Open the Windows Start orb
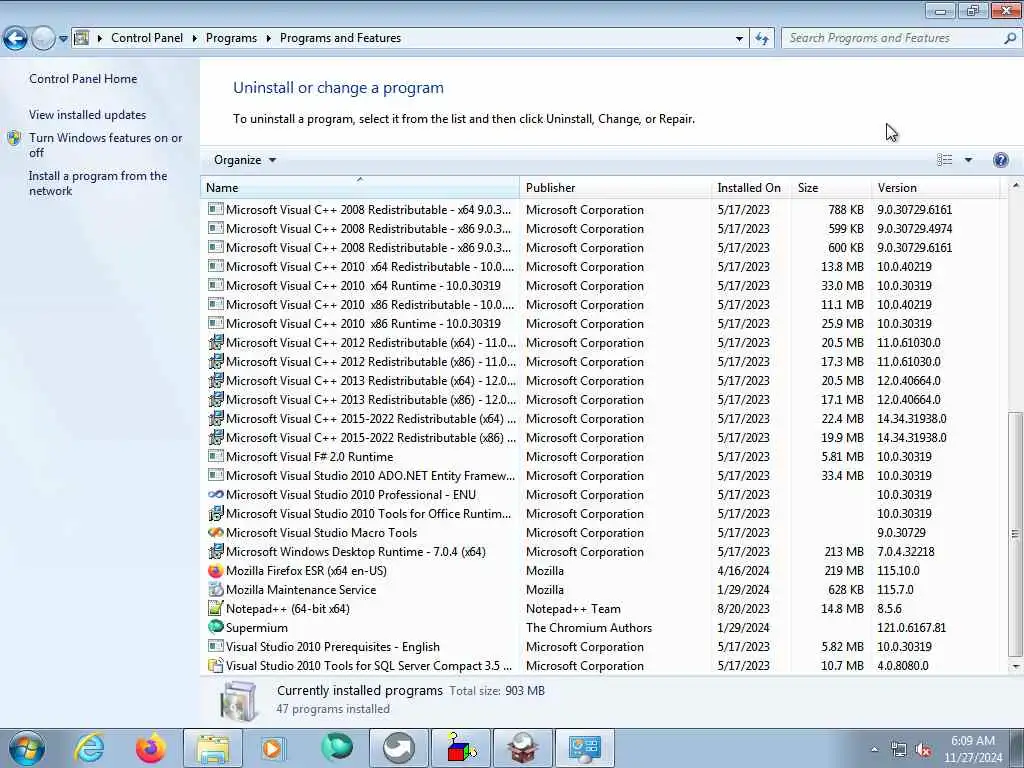 pyautogui.click(x=27, y=748)
